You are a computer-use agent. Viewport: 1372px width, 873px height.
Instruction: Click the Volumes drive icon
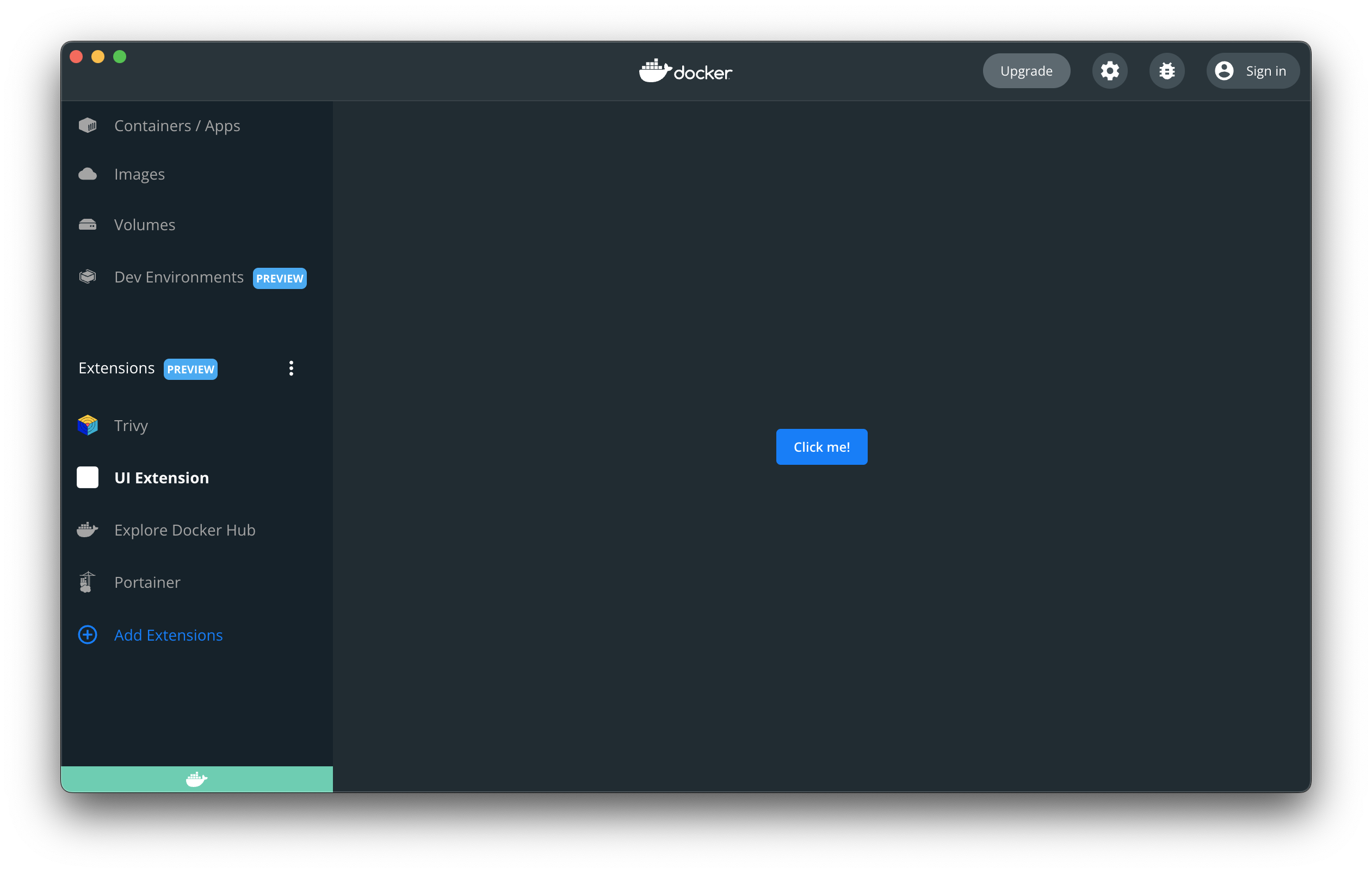(87, 225)
